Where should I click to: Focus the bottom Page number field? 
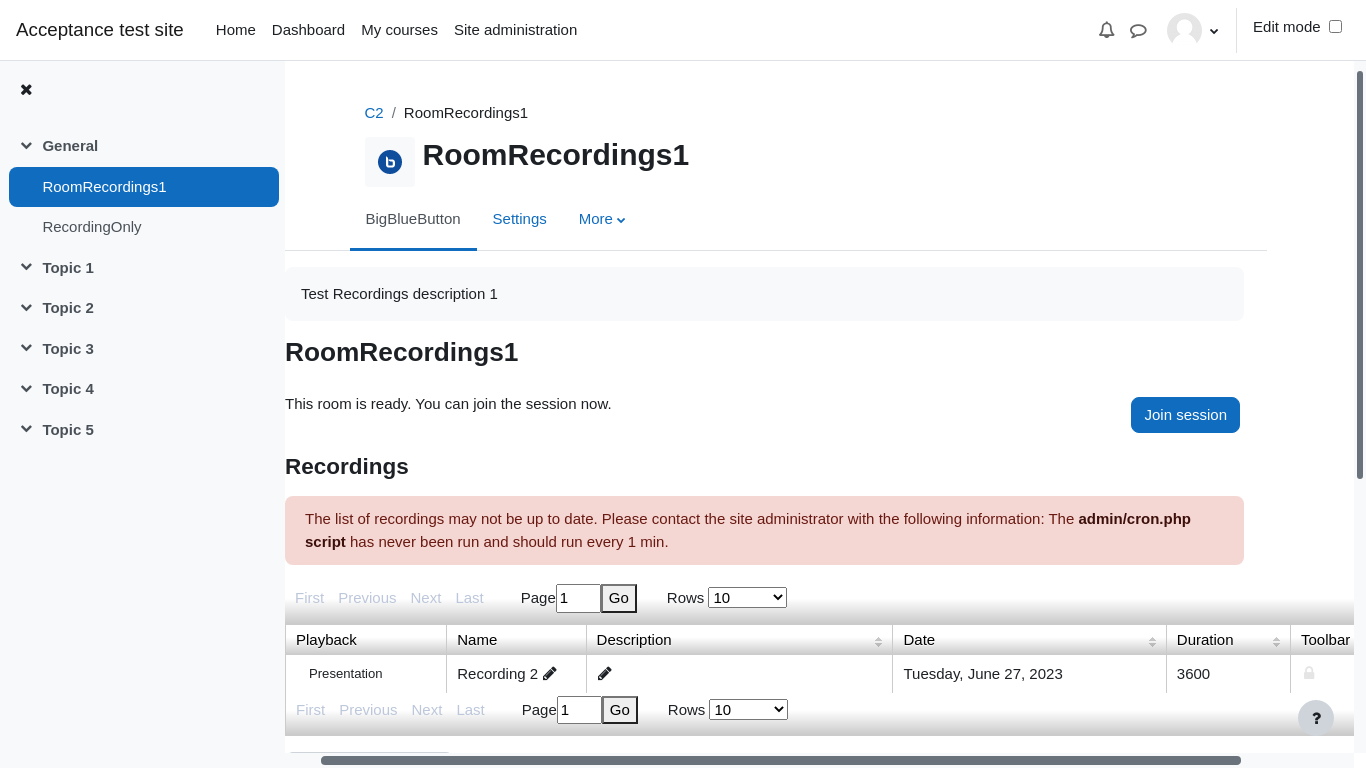pyautogui.click(x=579, y=710)
